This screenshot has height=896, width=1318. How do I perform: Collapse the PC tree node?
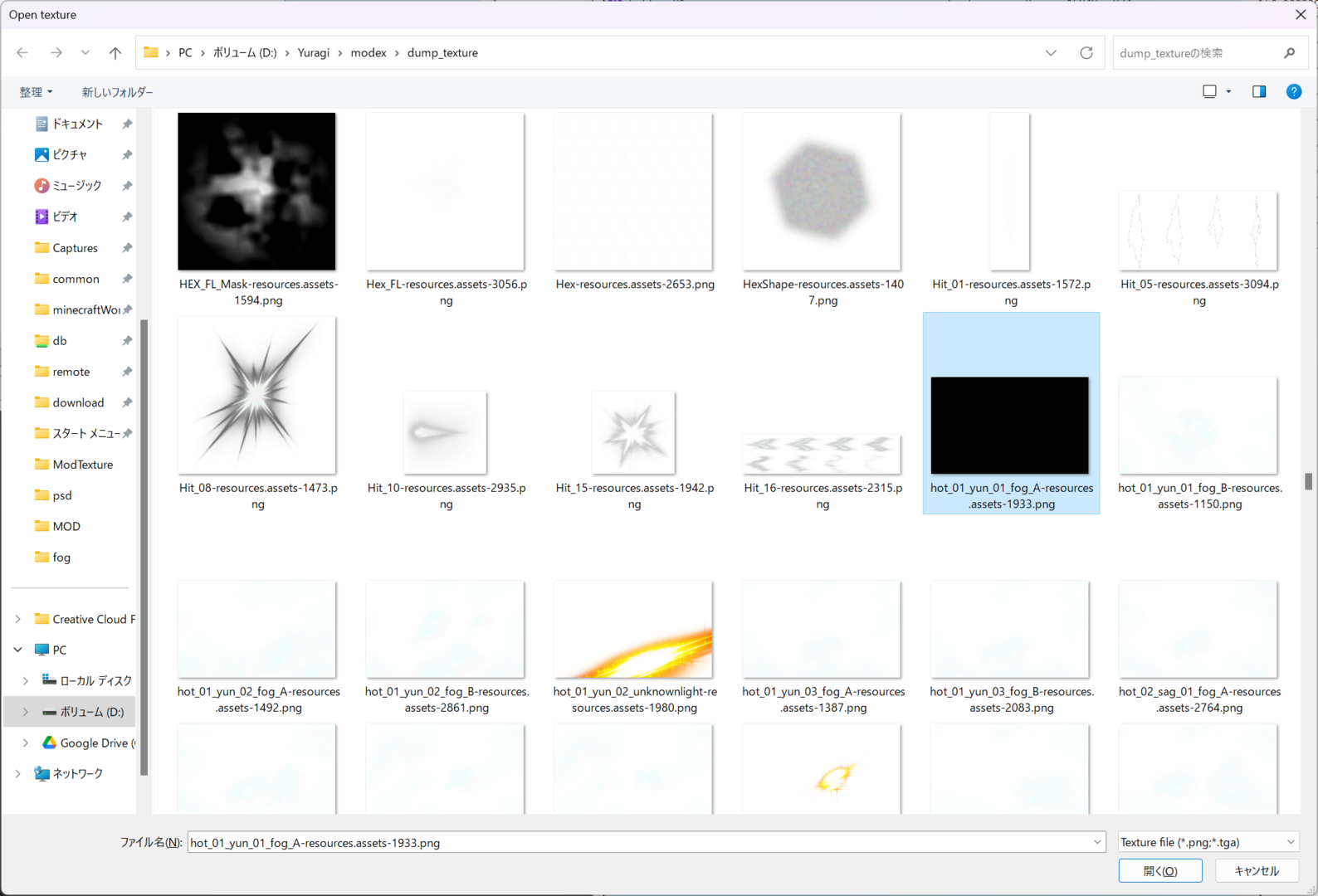pos(17,650)
